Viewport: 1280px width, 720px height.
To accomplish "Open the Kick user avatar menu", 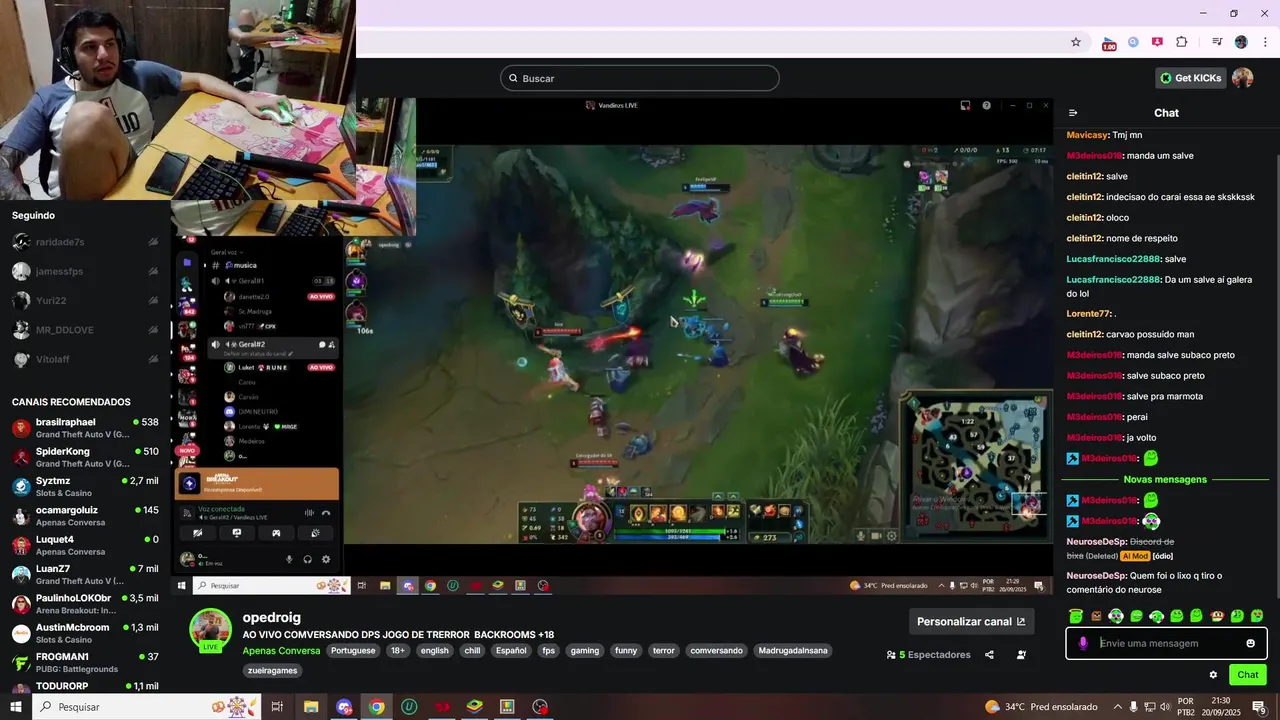I will coord(1243,78).
